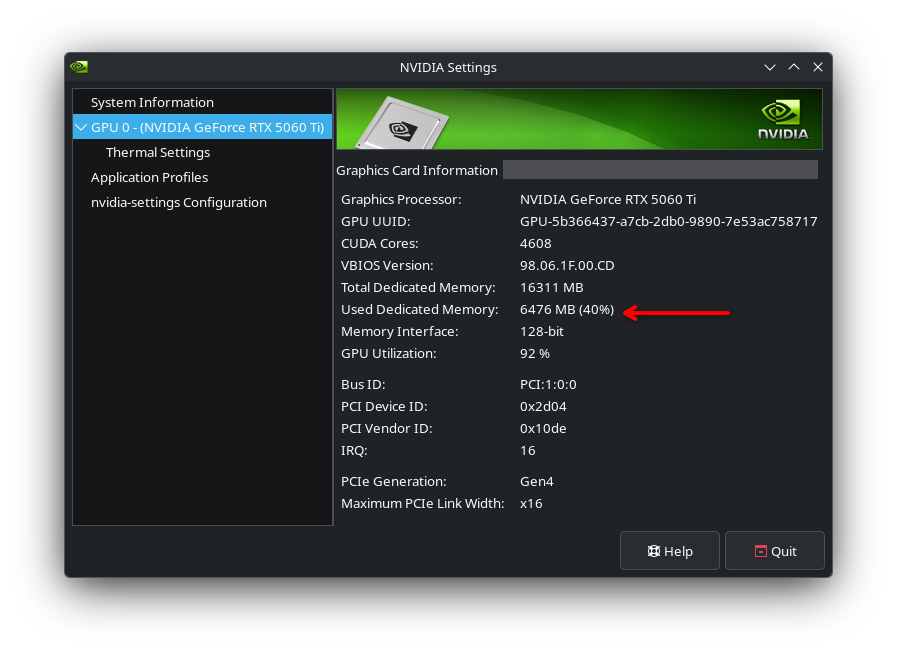Open System Information page
Image resolution: width=897 pixels, height=654 pixels.
point(152,102)
